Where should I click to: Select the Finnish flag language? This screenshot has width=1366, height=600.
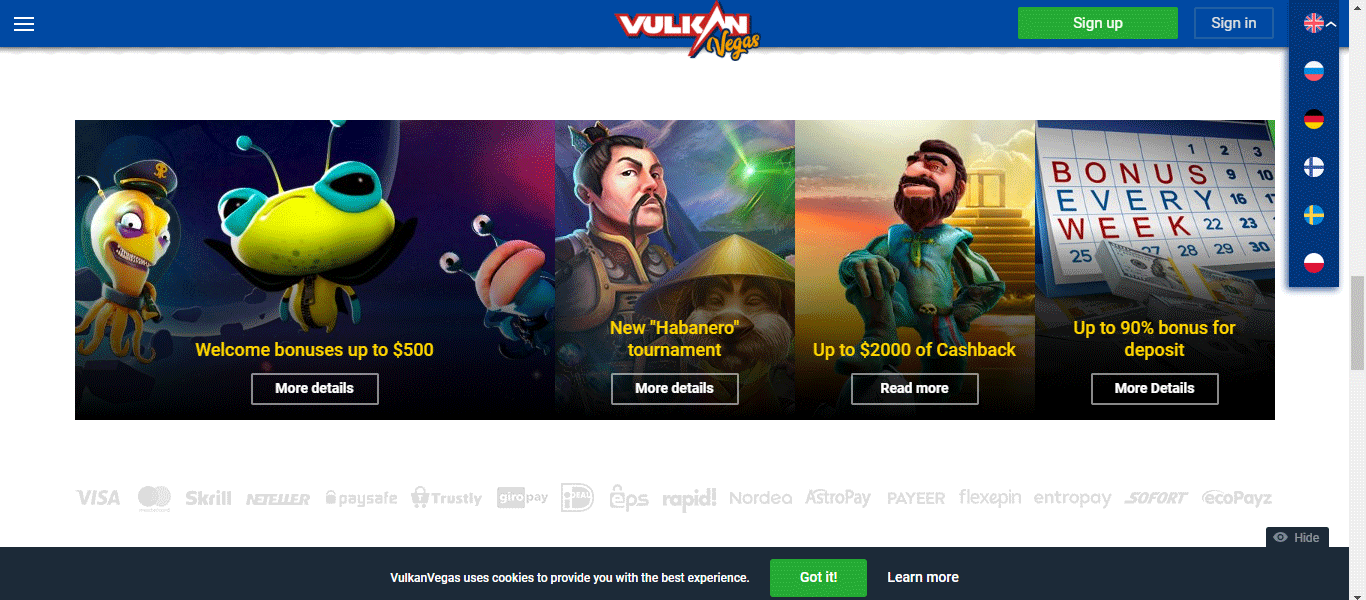1314,167
